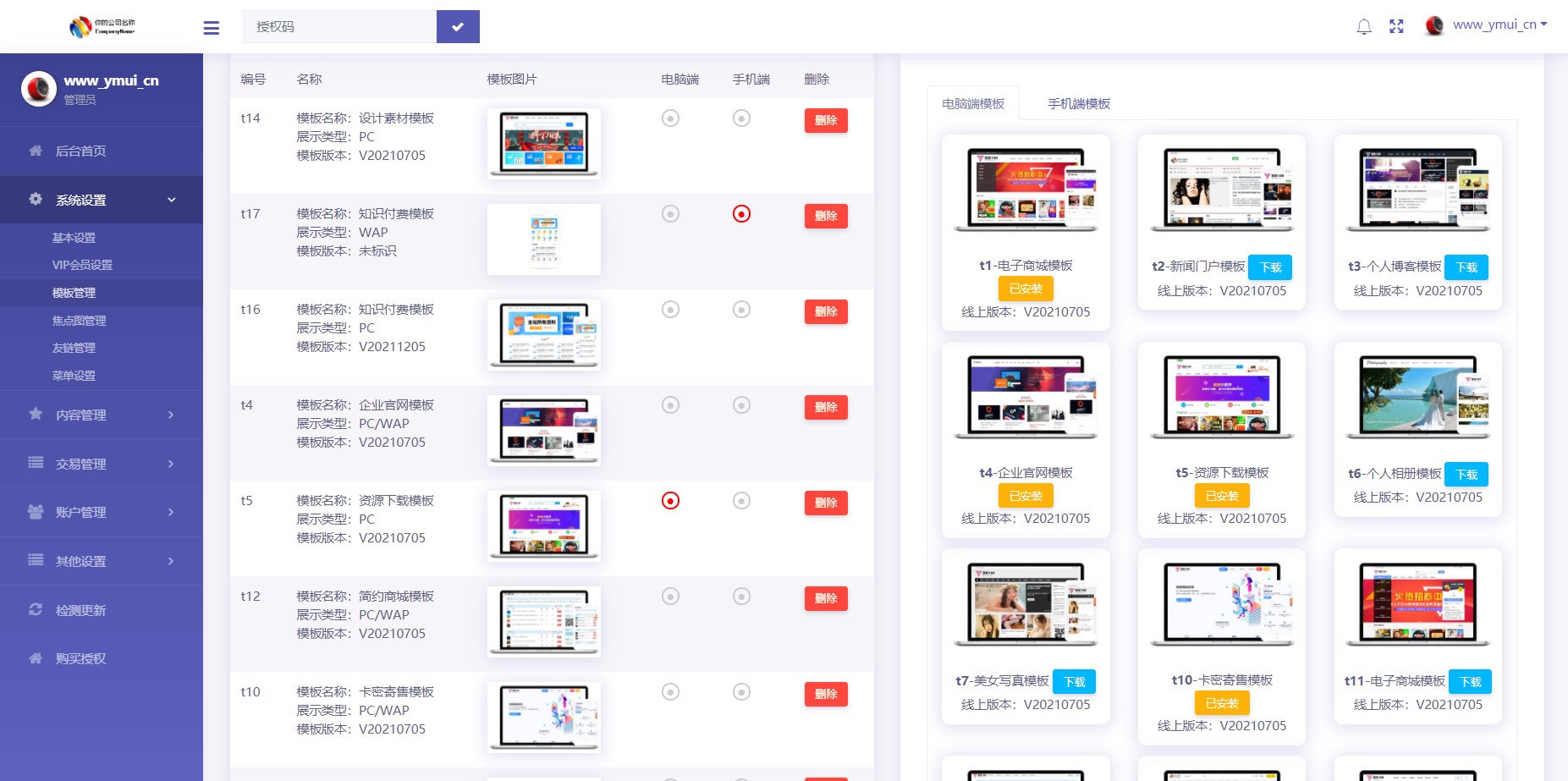Click the refresh icon beside 检测更新
The height and width of the screenshot is (781, 1568).
coord(36,610)
